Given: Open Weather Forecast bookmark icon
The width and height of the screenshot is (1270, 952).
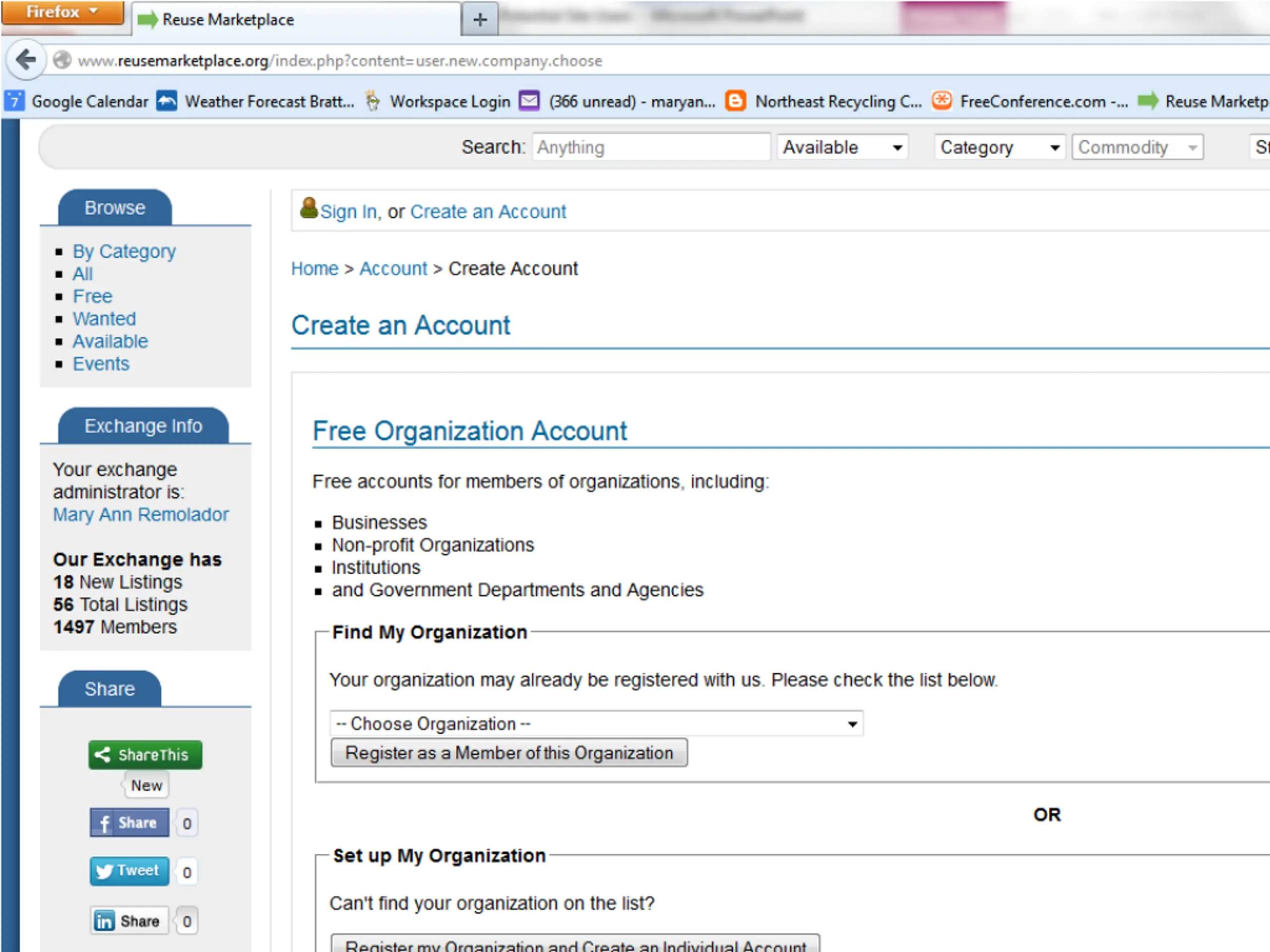Looking at the screenshot, I should (167, 101).
